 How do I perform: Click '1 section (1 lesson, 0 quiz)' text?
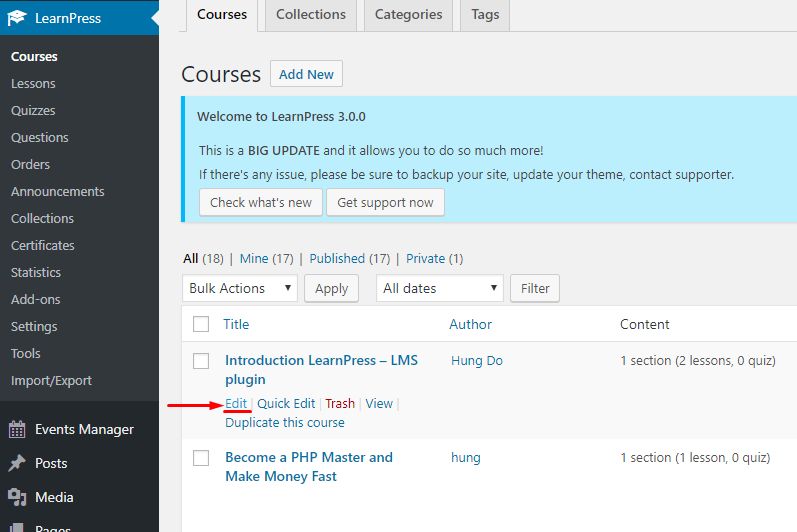click(x=695, y=458)
